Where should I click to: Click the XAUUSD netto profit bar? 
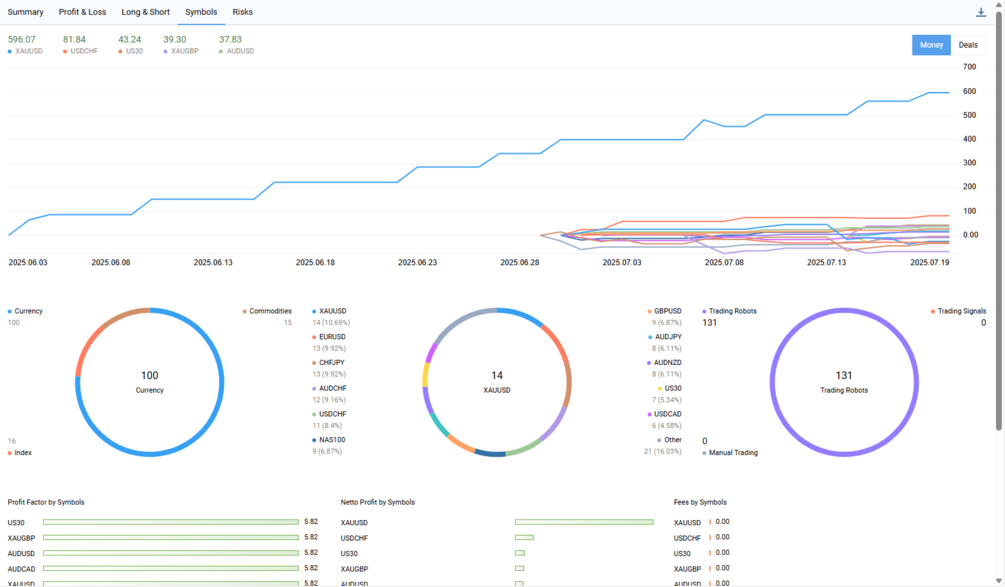584,522
